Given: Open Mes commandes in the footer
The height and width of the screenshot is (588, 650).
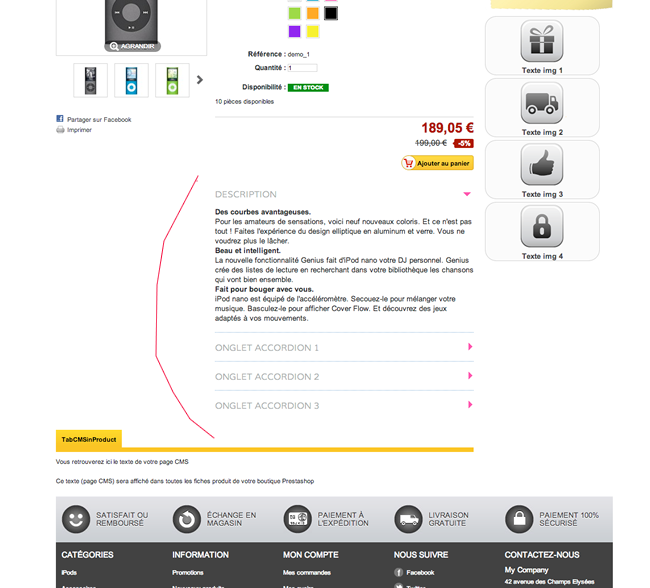Looking at the screenshot, I should [x=307, y=573].
